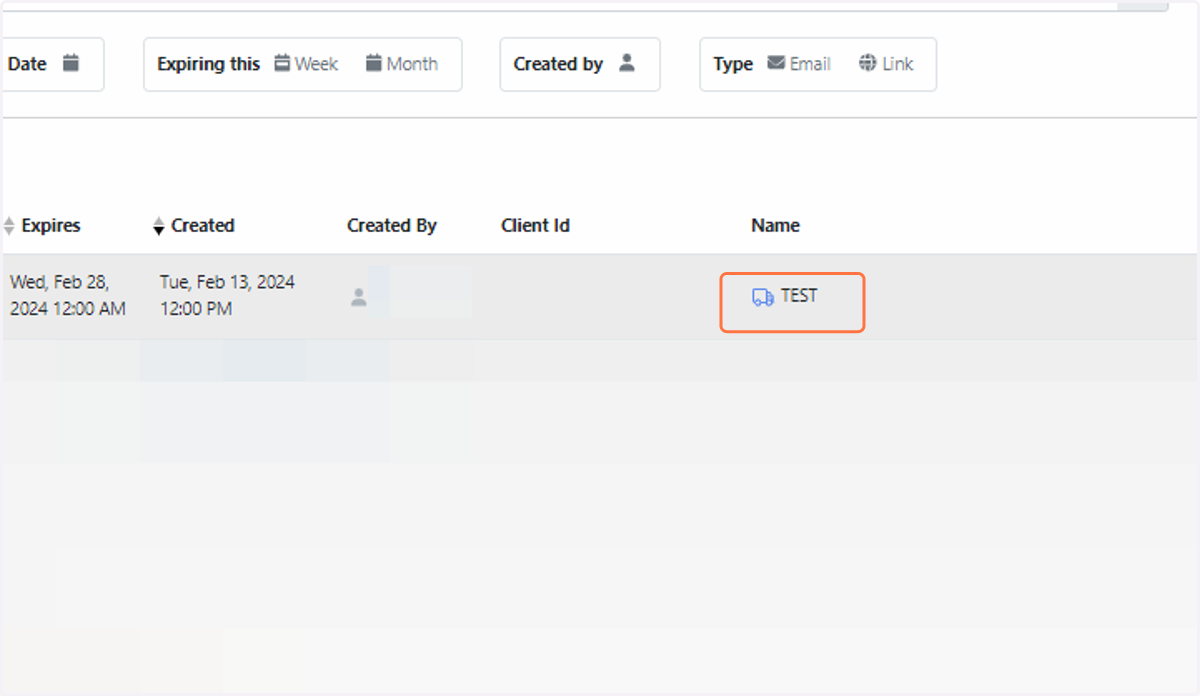
Task: Select the Tue, Feb 13, 2024 created cell
Action: (227, 296)
